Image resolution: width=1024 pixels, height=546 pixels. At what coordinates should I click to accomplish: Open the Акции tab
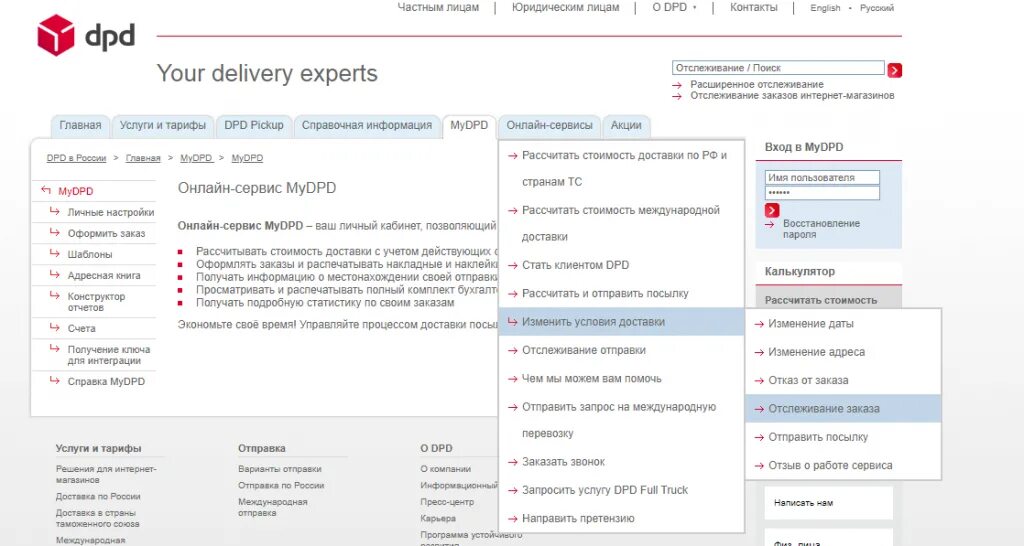(626, 125)
